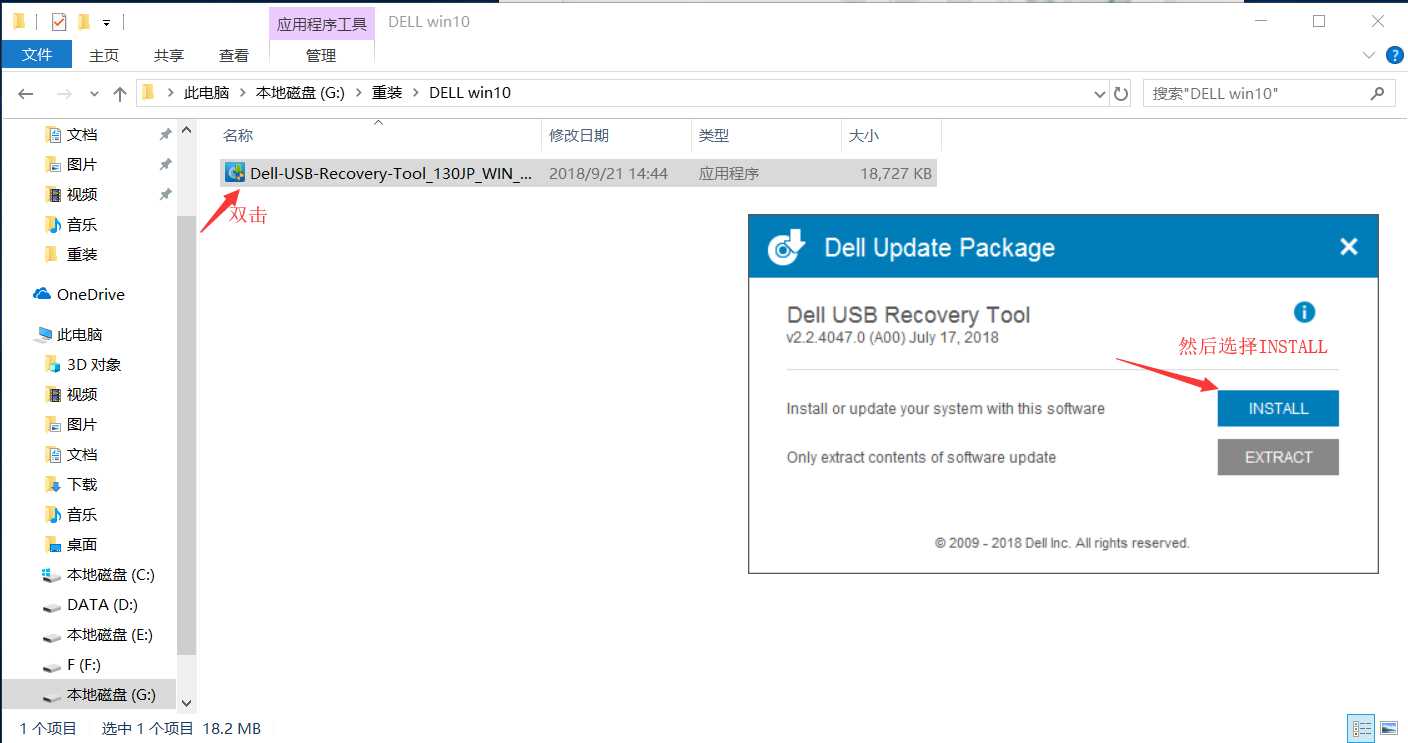Select OneDrive in the navigation pane

pyautogui.click(x=90, y=294)
